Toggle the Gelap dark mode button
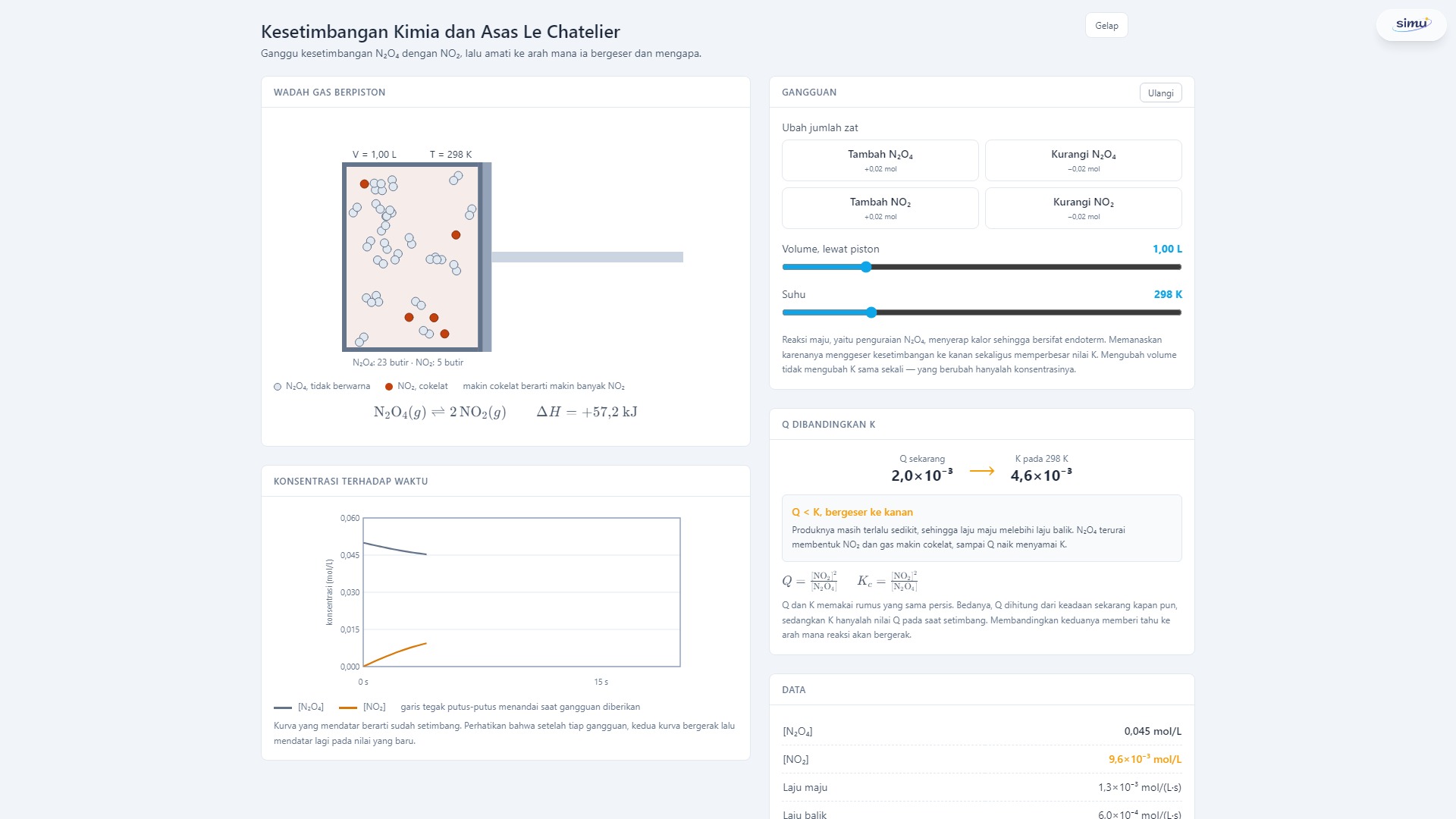Screen dimensions: 1456x819 pyautogui.click(x=1106, y=26)
